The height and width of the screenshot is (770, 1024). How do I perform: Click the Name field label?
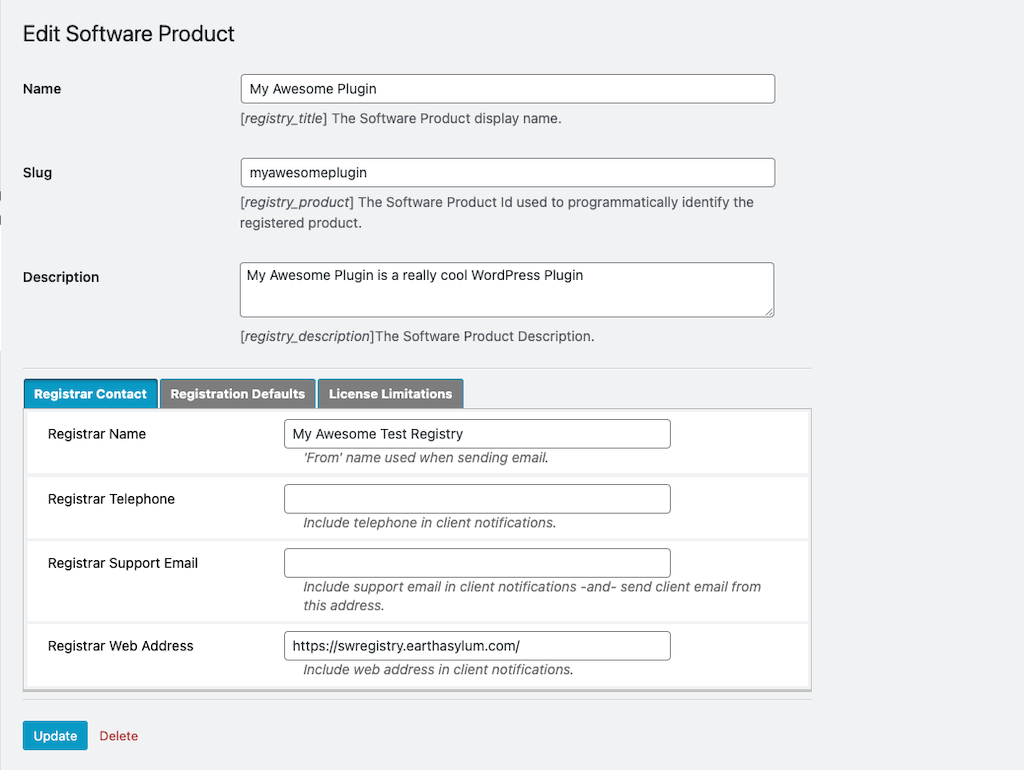[42, 89]
